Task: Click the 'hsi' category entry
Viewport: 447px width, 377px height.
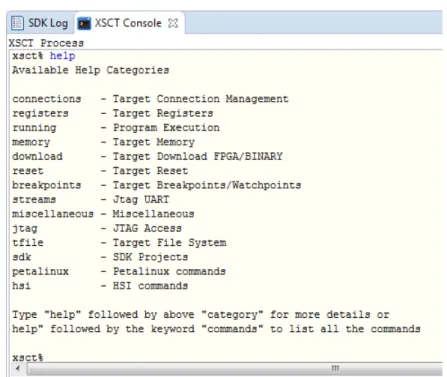Action: tap(21, 286)
